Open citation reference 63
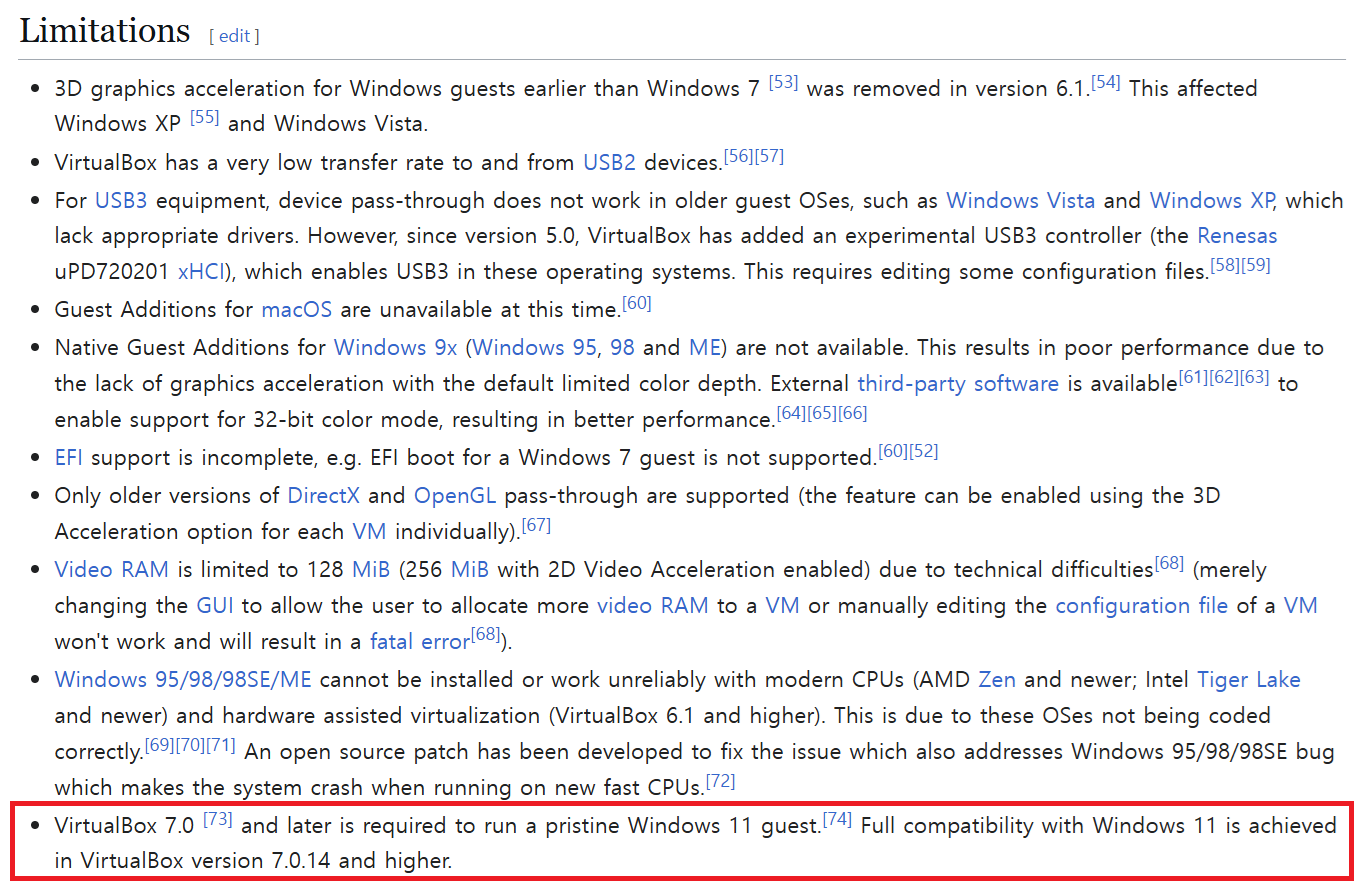This screenshot has width=1361, height=882. pos(1255,377)
